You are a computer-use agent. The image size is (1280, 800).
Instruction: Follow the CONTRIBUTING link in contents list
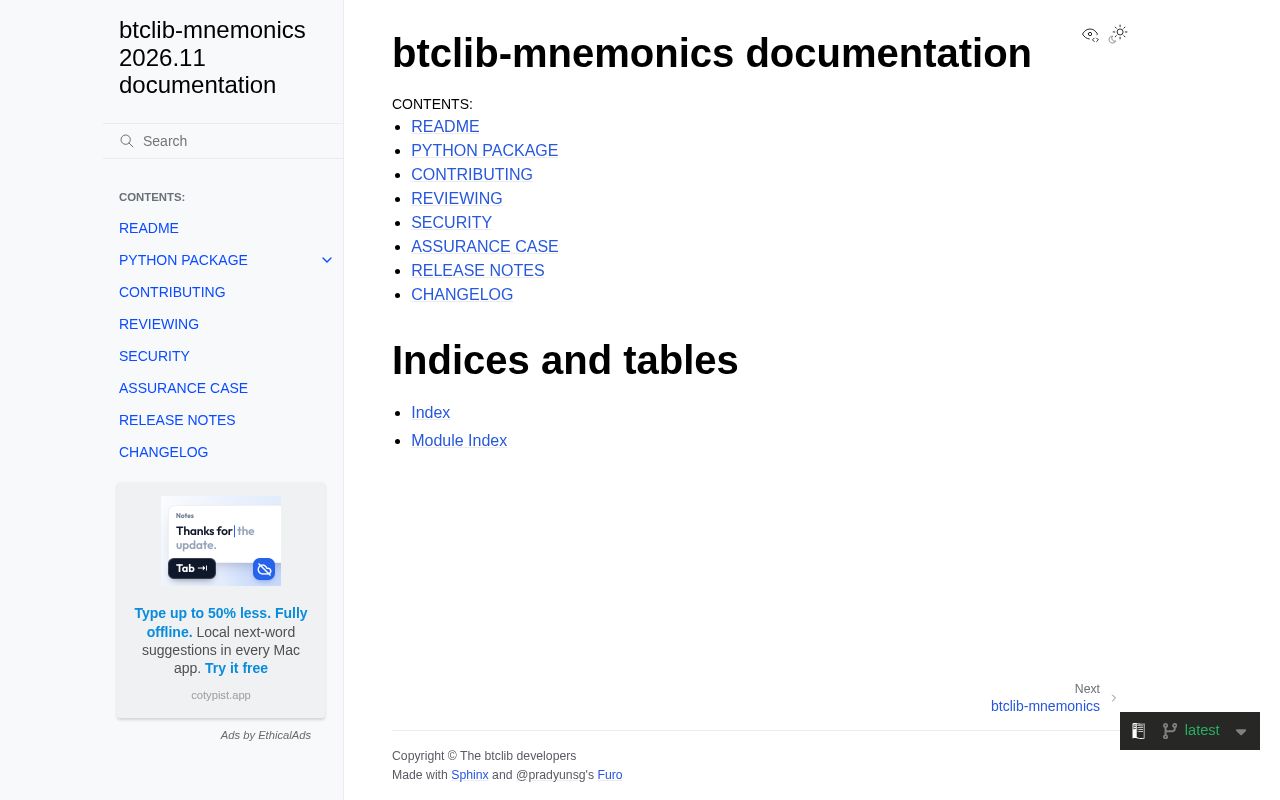[472, 175]
